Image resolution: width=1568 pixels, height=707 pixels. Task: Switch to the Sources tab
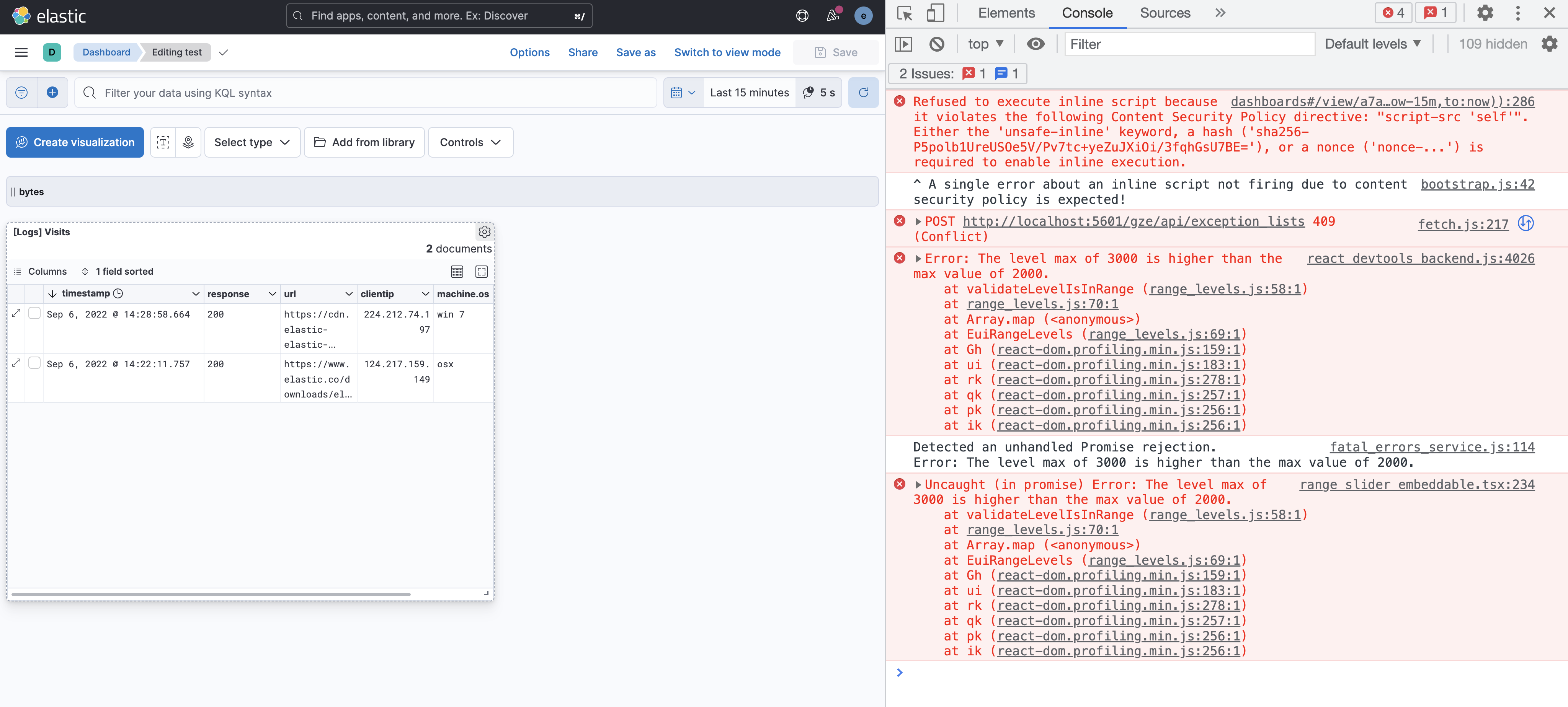pos(1165,13)
